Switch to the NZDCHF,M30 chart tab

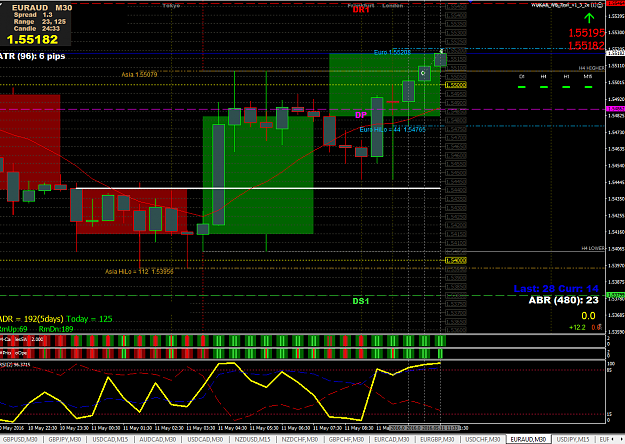pyautogui.click(x=299, y=439)
